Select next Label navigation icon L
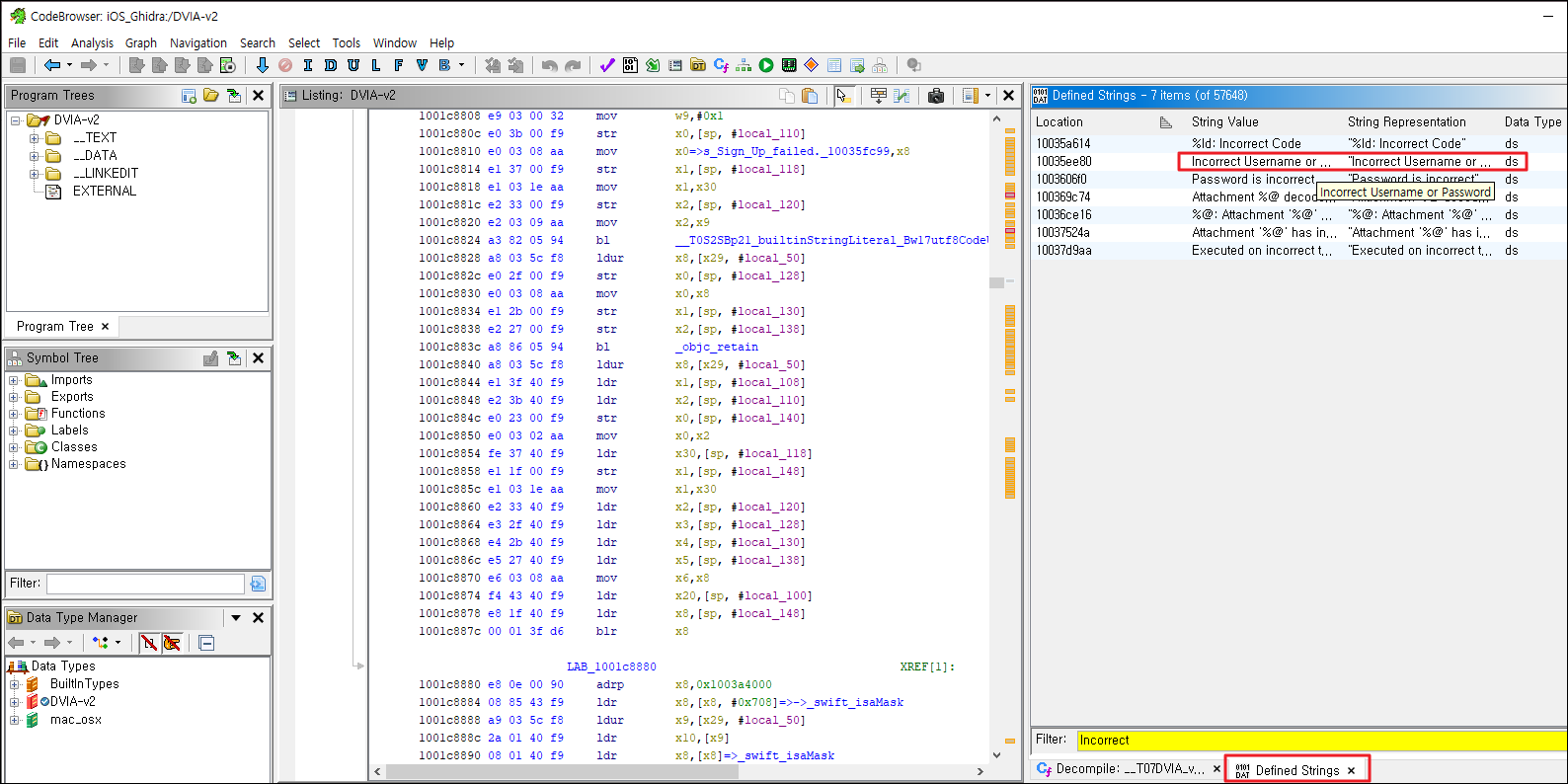1568x784 pixels. 376,65
